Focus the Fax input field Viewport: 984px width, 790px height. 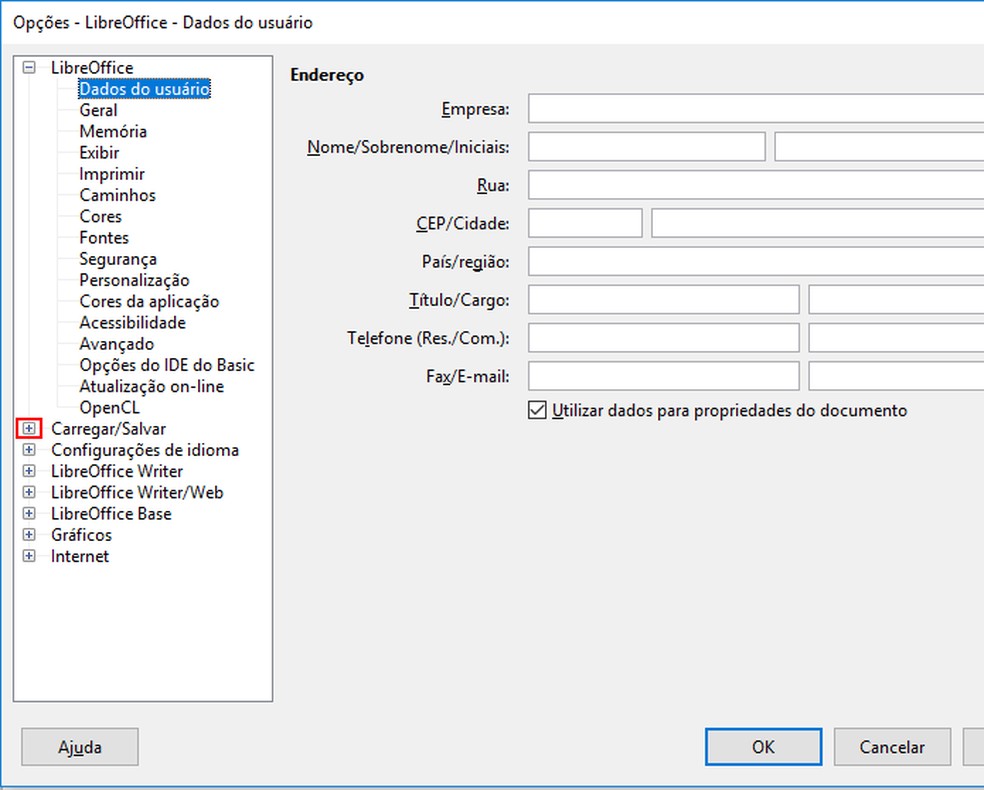point(663,376)
